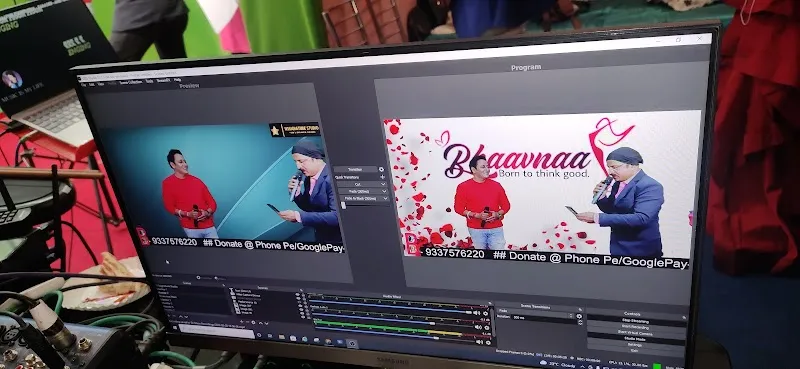Open settings gear of first audio channel
Viewport: 800px width, 369px height.
click(485, 313)
